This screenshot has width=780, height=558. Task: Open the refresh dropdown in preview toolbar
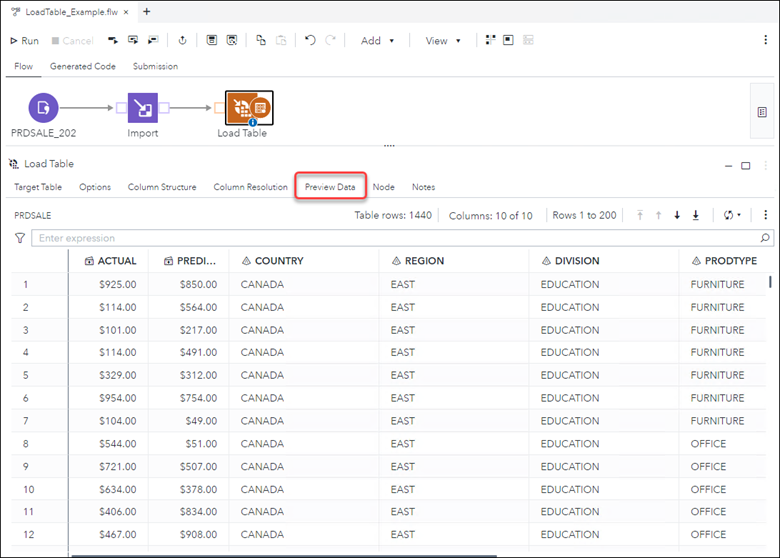tap(732, 215)
